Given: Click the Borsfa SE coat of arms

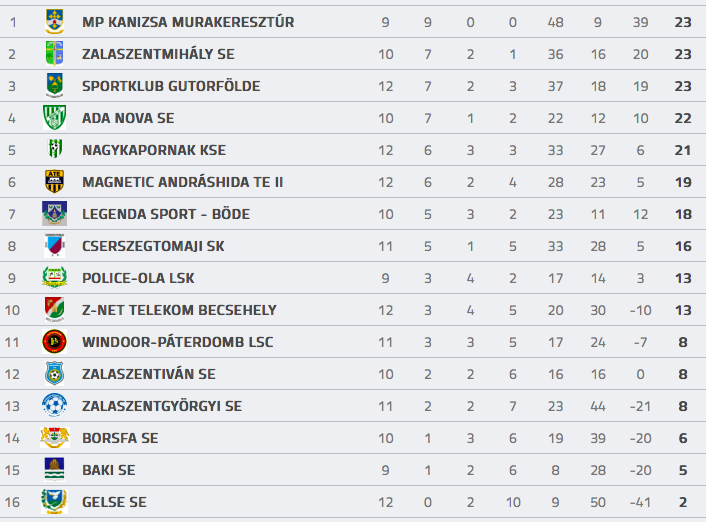Looking at the screenshot, I should [54, 437].
